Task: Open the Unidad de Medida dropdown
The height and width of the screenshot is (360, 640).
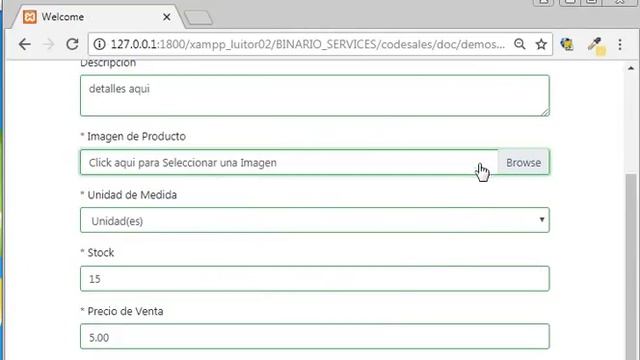Action: [x=315, y=220]
